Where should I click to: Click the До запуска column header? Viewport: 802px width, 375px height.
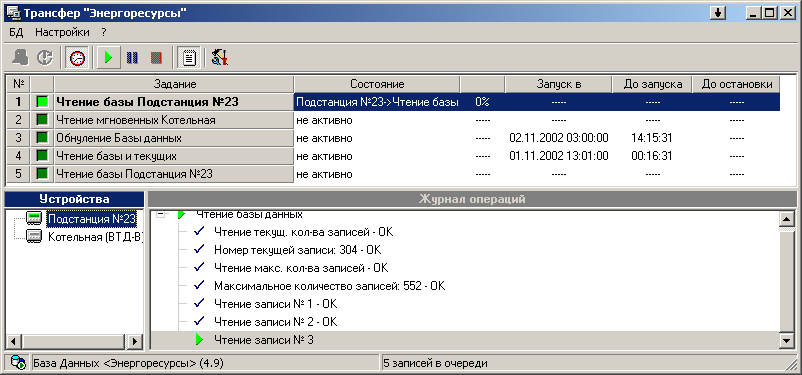[x=652, y=84]
